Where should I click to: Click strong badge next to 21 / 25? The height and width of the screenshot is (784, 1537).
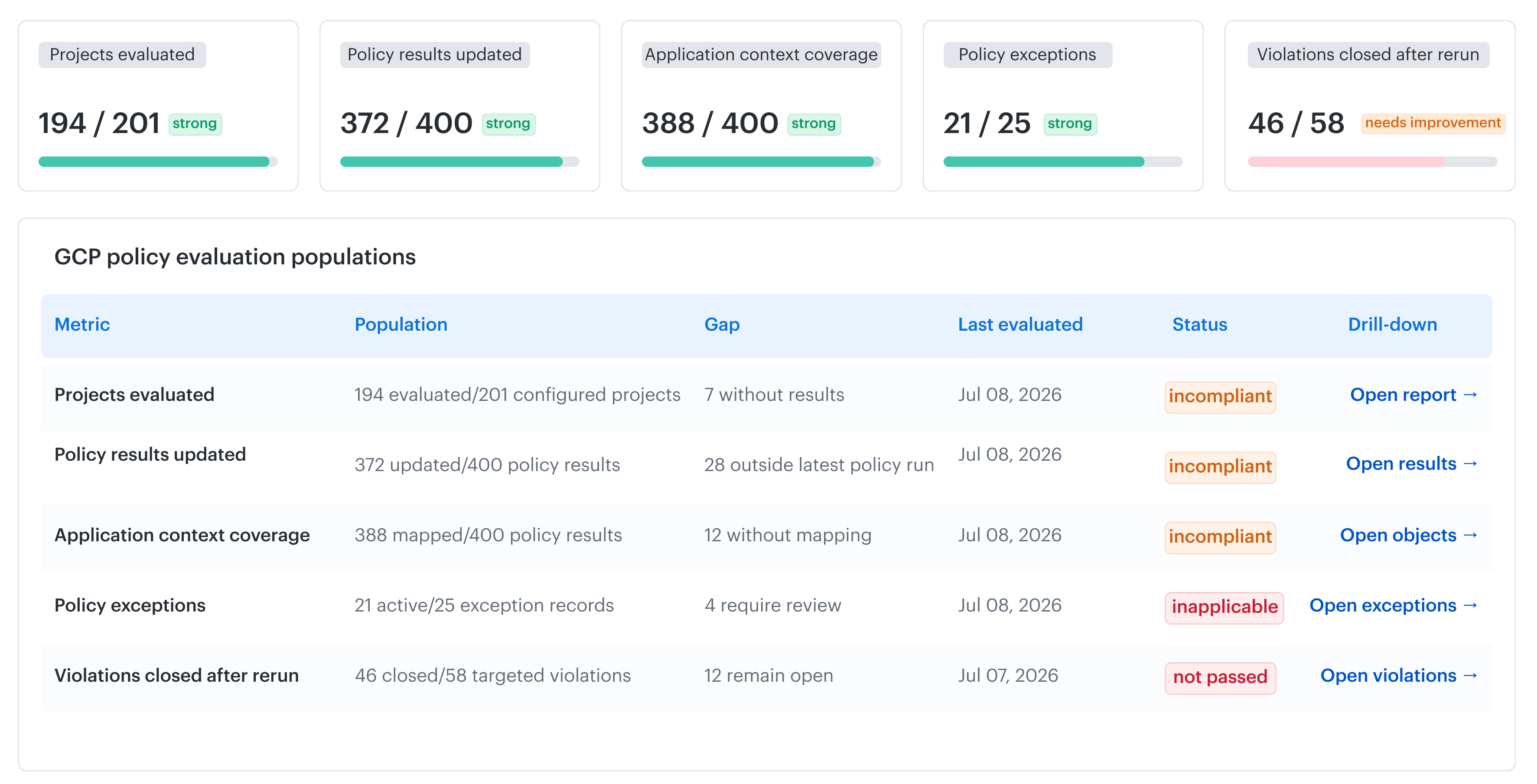click(x=1070, y=124)
